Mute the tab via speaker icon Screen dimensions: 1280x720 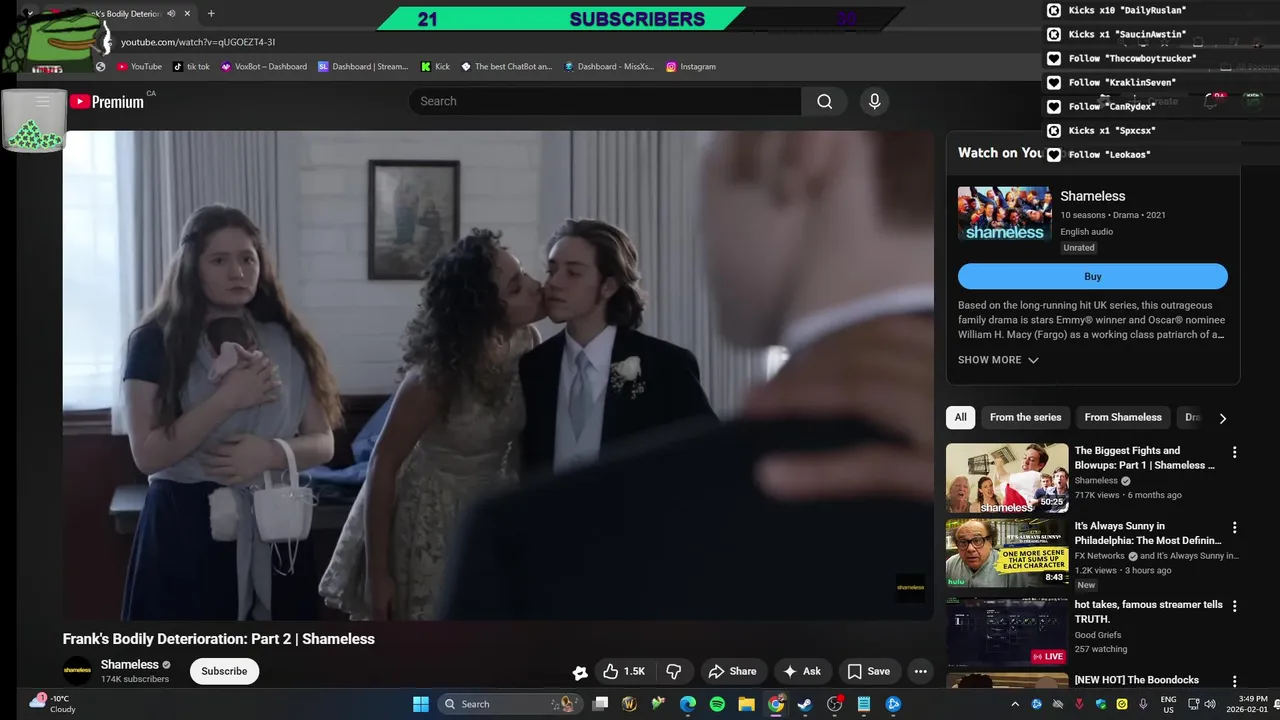click(171, 14)
